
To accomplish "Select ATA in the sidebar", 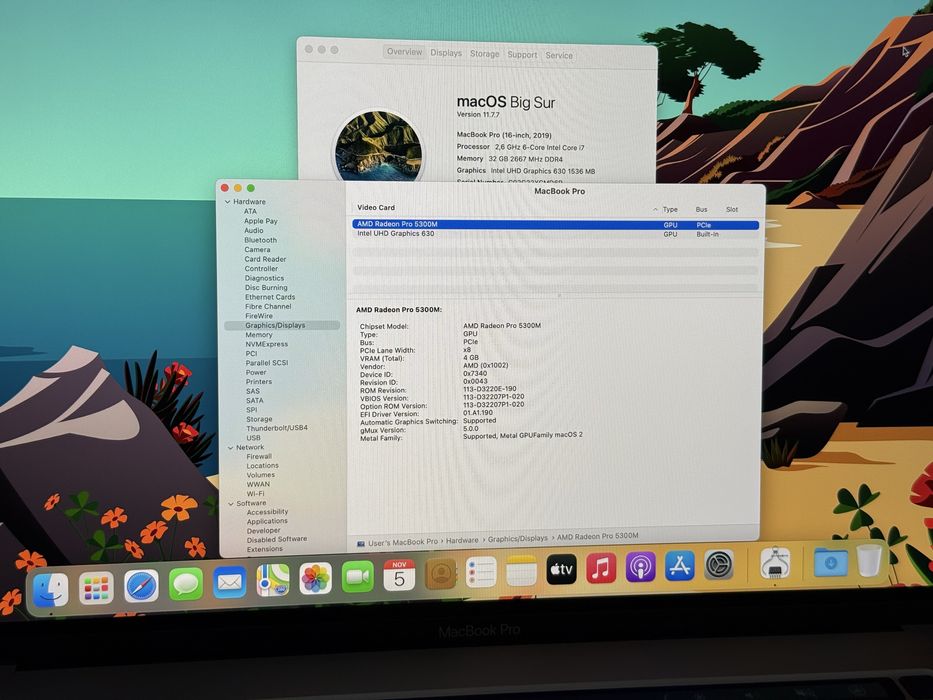I will [x=250, y=211].
